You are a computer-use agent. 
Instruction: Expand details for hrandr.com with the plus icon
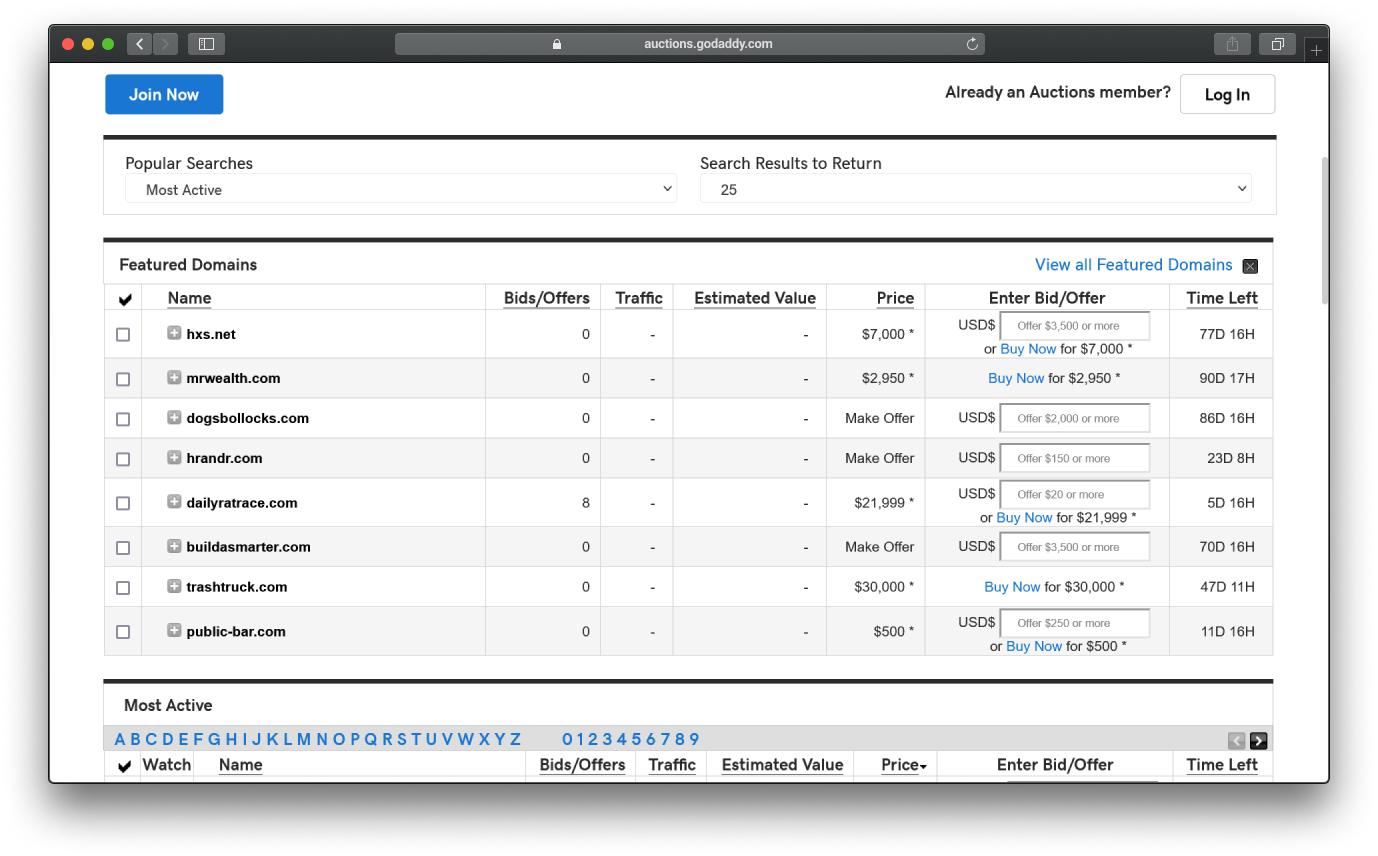tap(174, 457)
